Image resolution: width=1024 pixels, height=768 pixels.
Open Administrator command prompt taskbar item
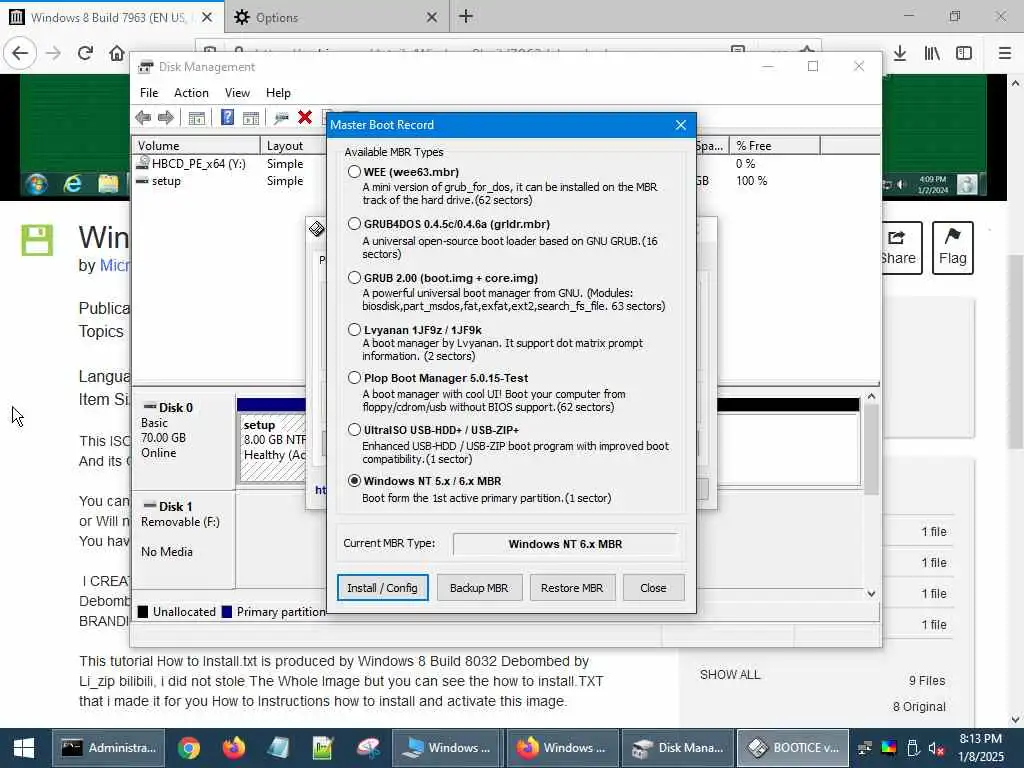108,748
